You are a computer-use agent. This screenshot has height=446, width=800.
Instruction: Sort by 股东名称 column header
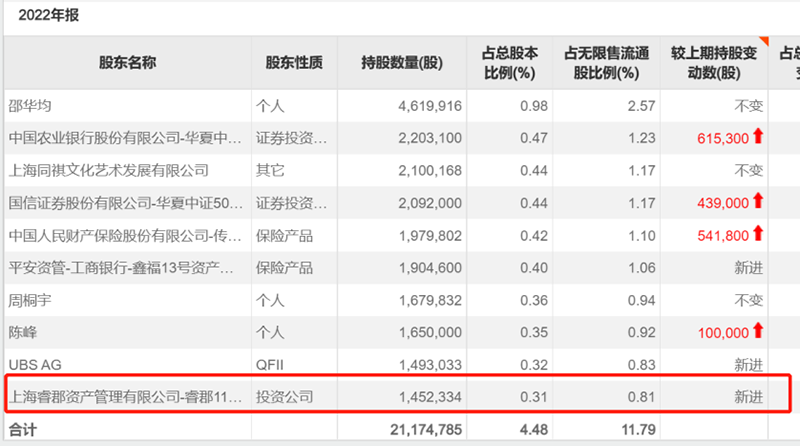pos(128,63)
